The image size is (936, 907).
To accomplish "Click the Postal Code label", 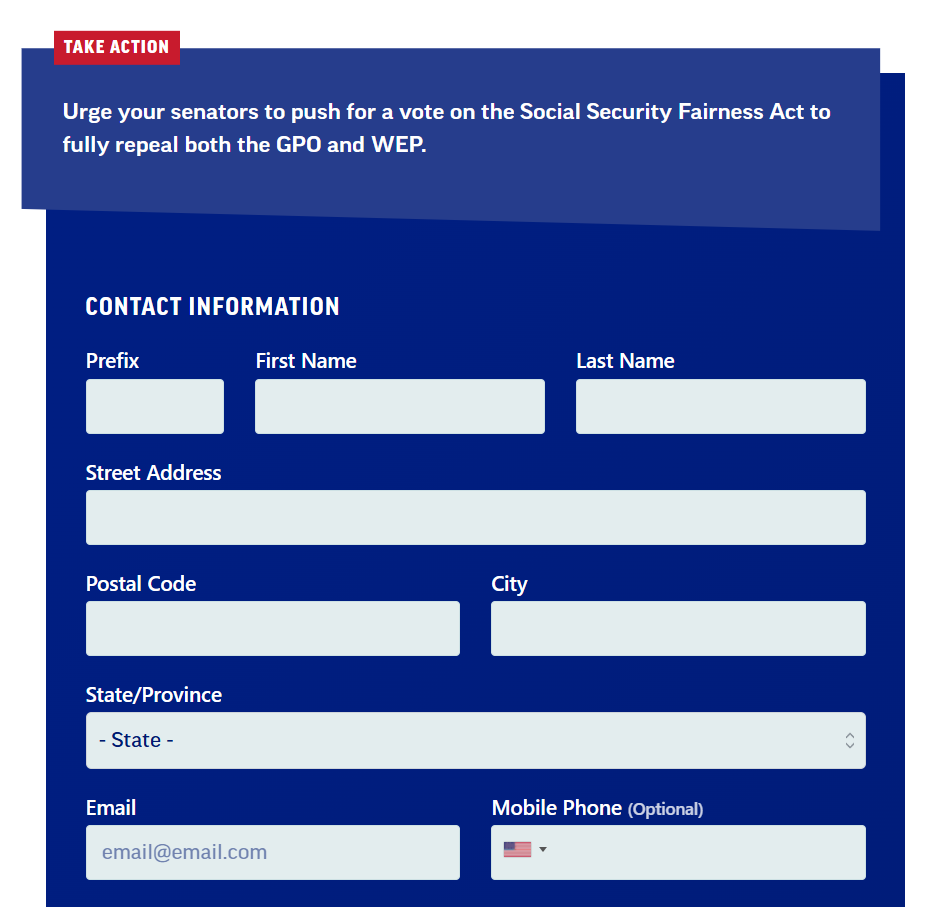I will click(141, 584).
